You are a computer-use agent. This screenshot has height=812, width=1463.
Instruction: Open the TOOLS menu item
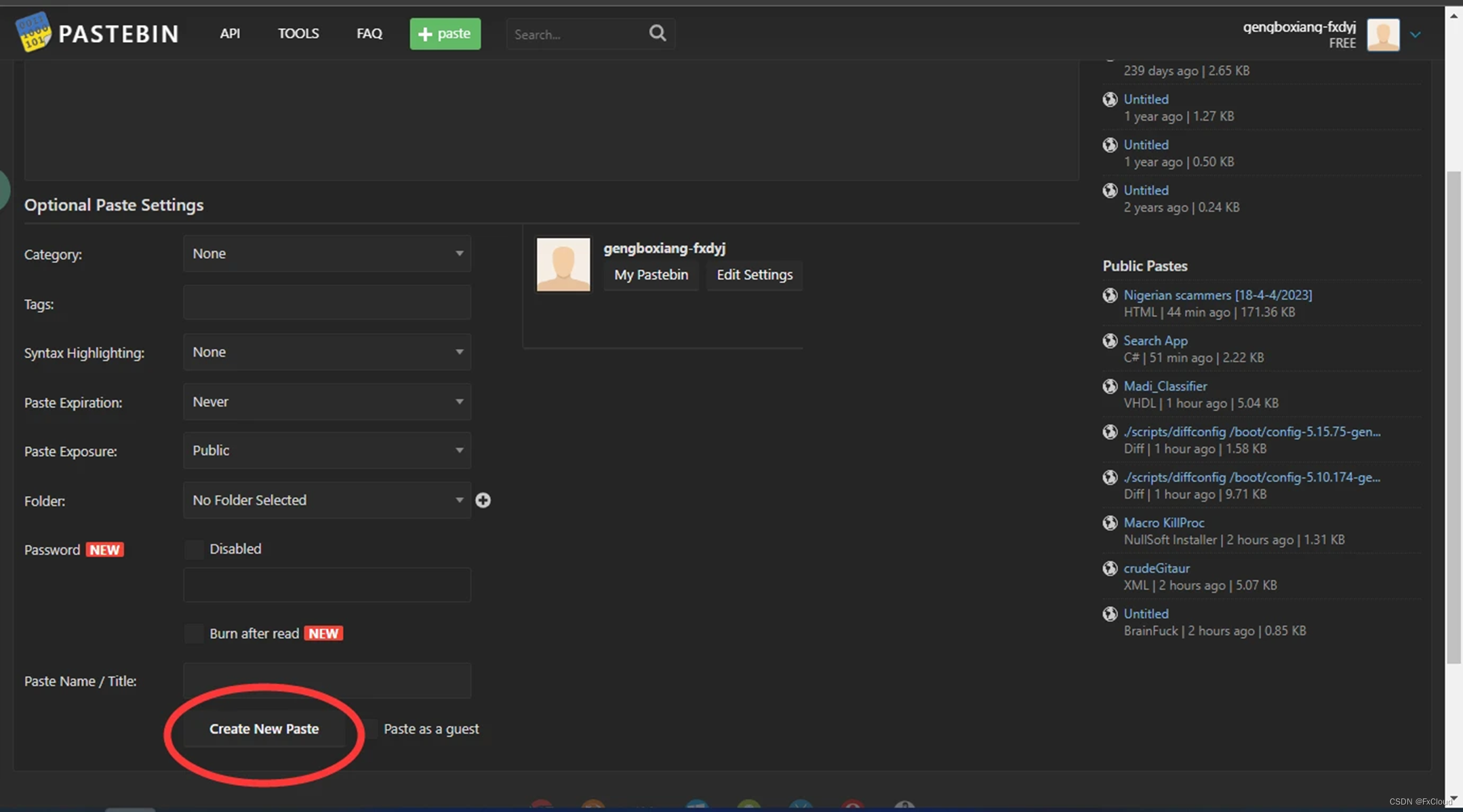coord(298,33)
